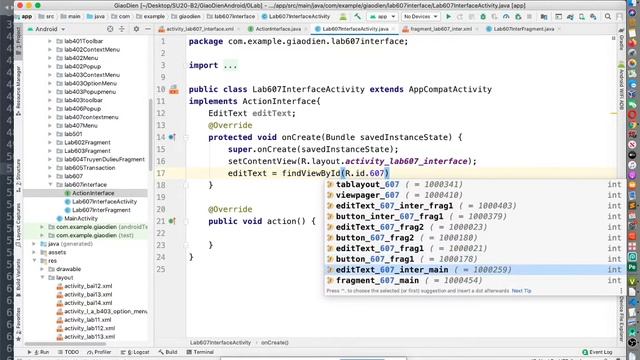
Task: Open the Structure tool window
Action: click(18, 176)
